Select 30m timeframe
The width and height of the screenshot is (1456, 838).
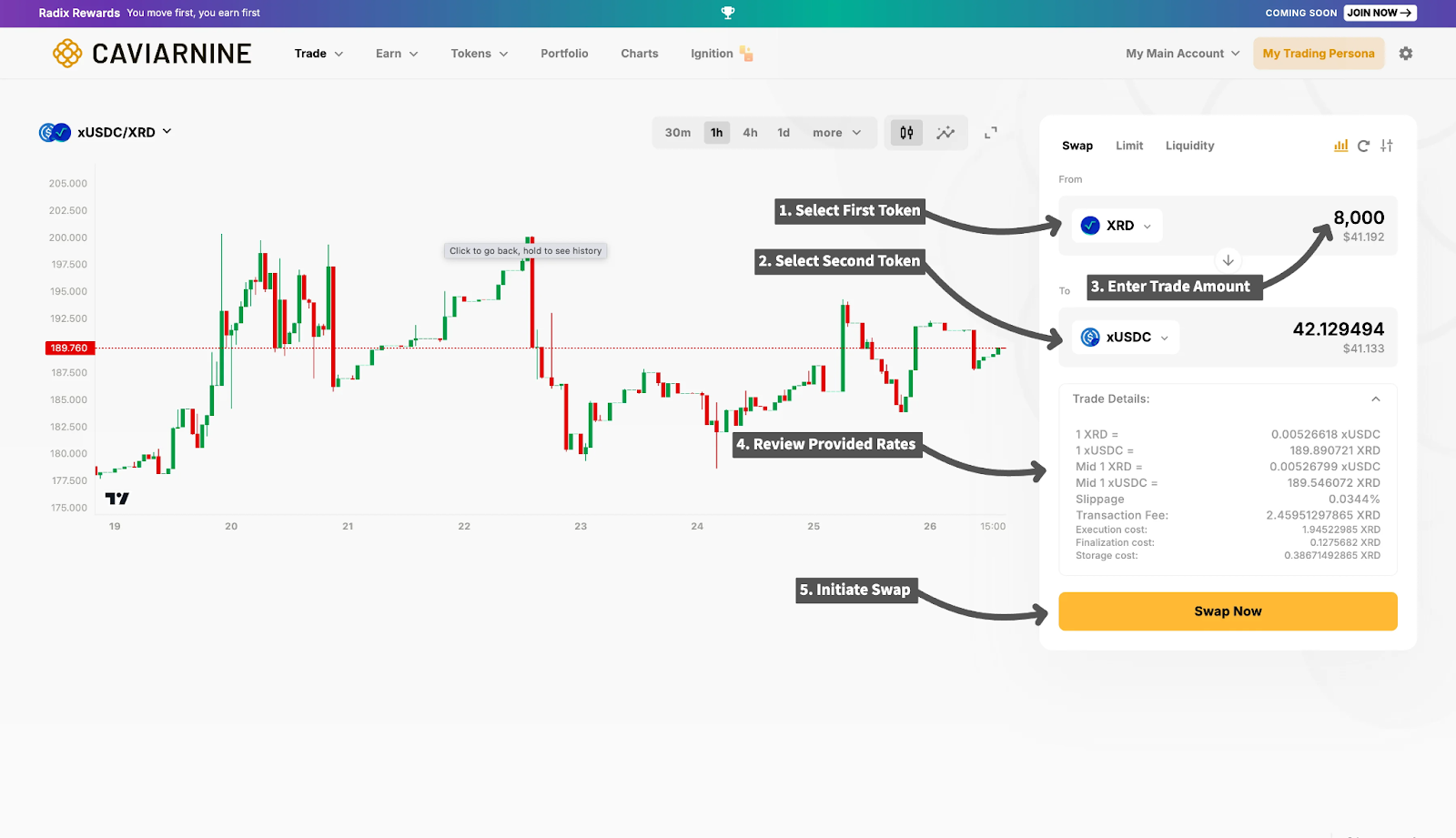click(x=678, y=133)
